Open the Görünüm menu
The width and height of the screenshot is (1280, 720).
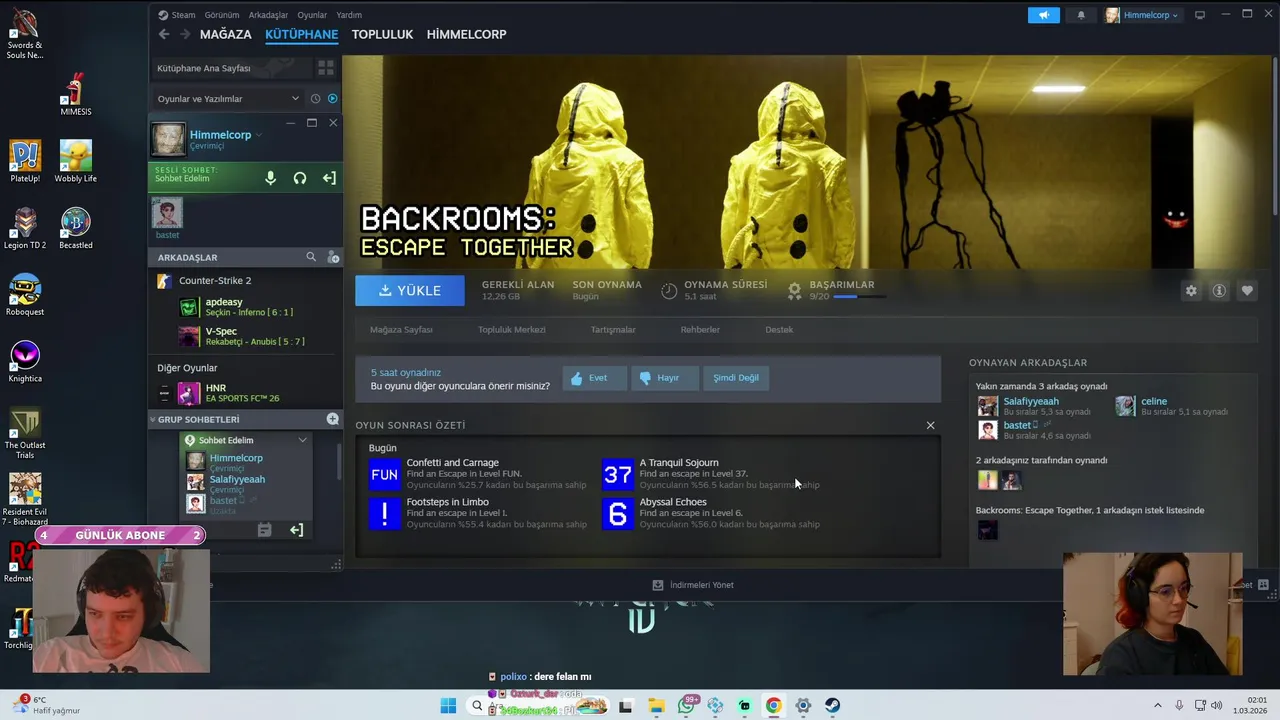coord(222,15)
